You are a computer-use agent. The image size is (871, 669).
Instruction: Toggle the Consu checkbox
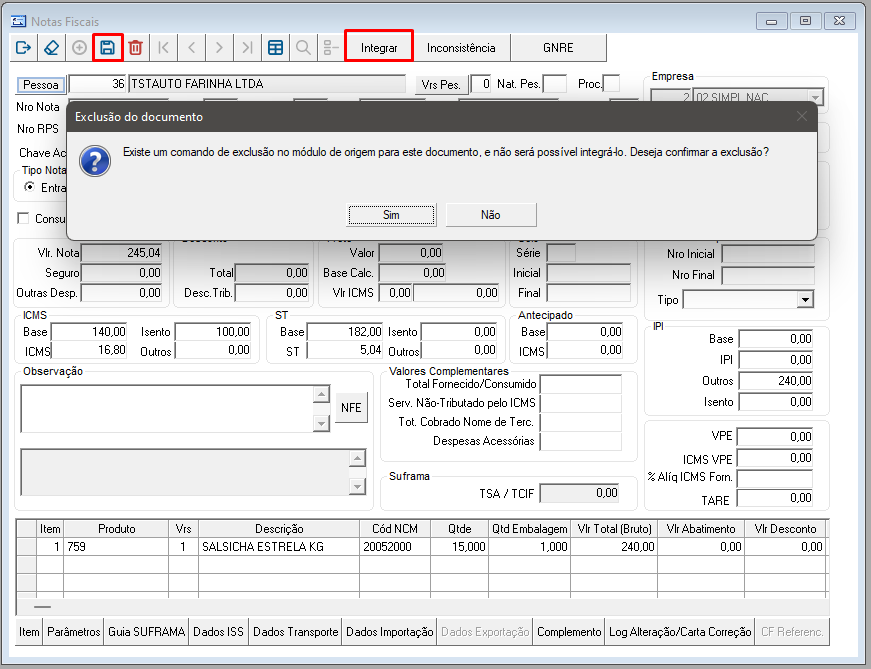[23, 218]
